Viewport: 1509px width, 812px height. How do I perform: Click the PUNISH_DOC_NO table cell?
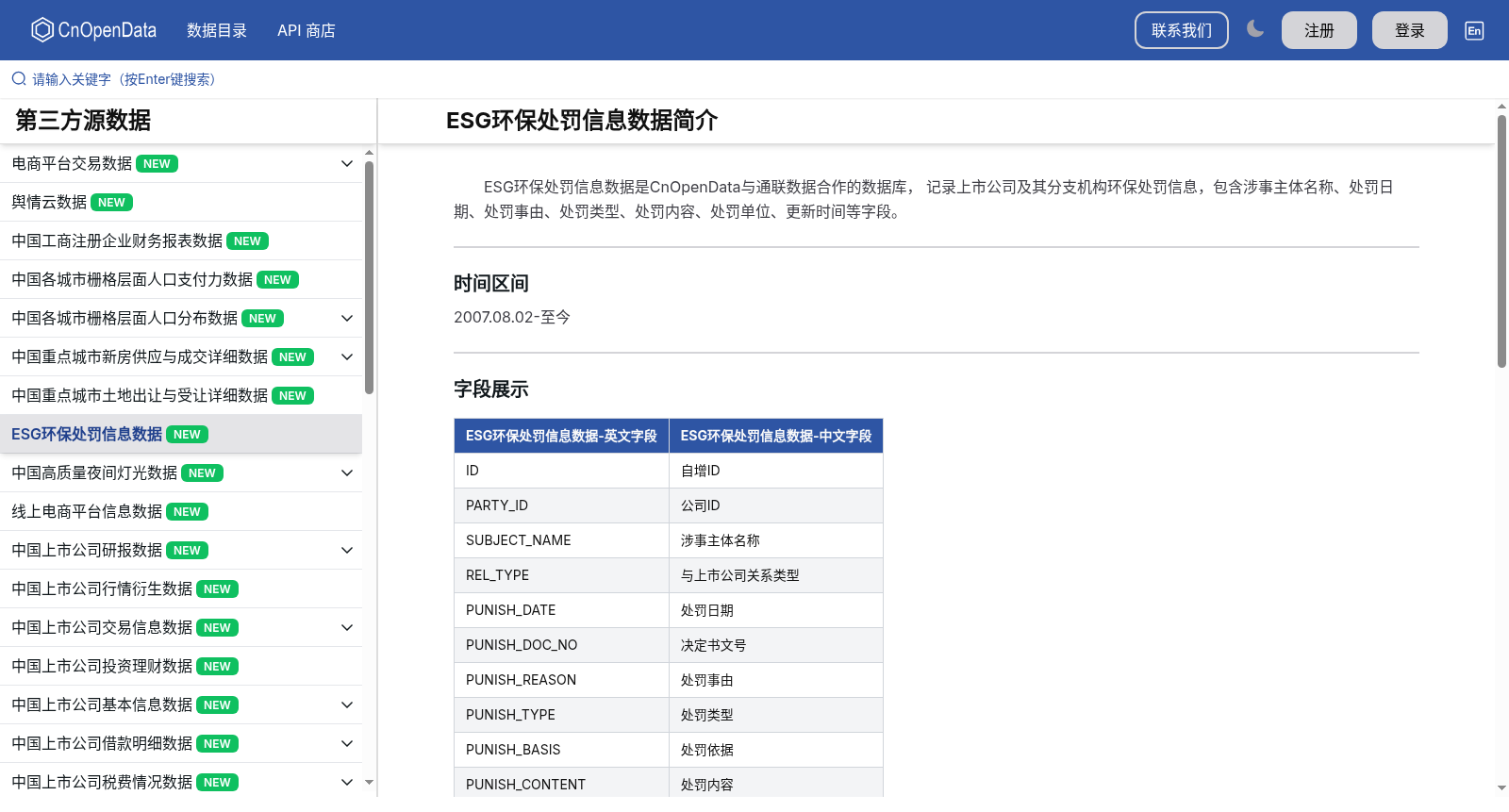click(x=561, y=645)
